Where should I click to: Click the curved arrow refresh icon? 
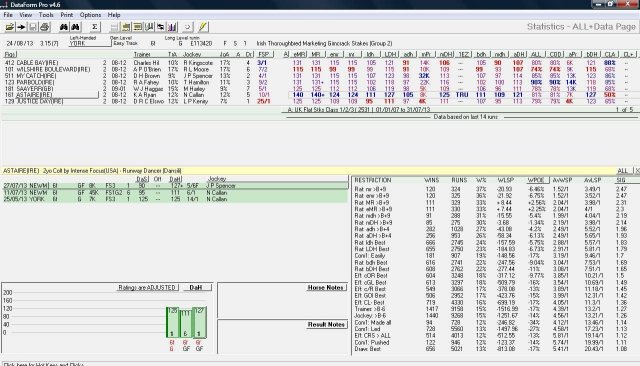tap(187, 27)
